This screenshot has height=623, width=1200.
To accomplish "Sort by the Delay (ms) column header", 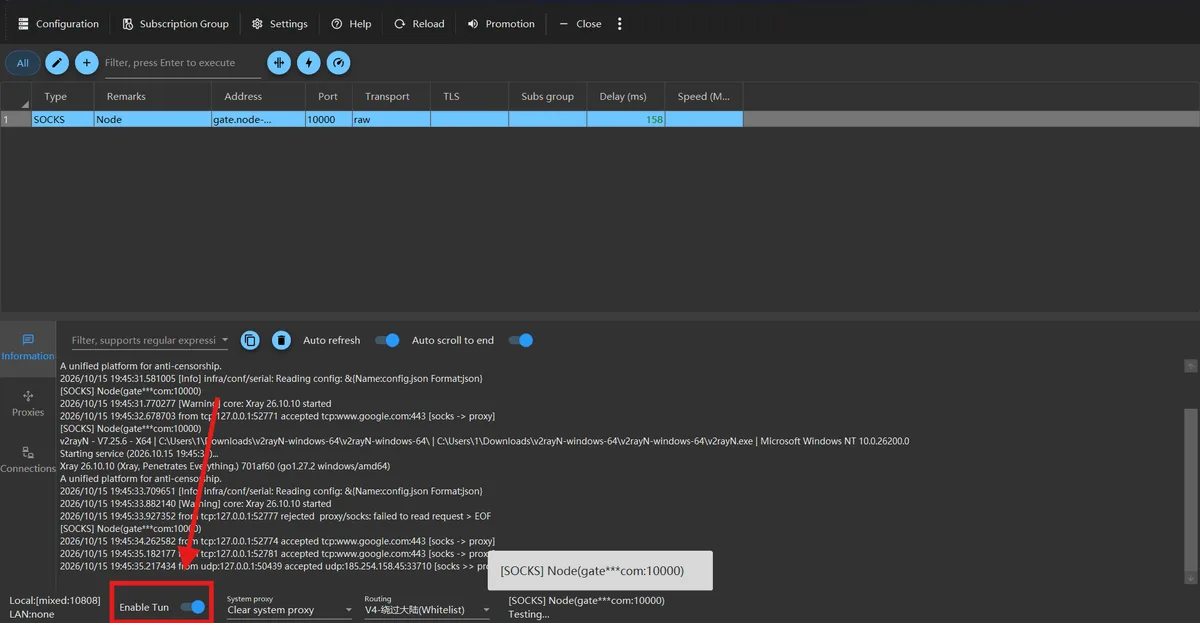I will click(625, 97).
